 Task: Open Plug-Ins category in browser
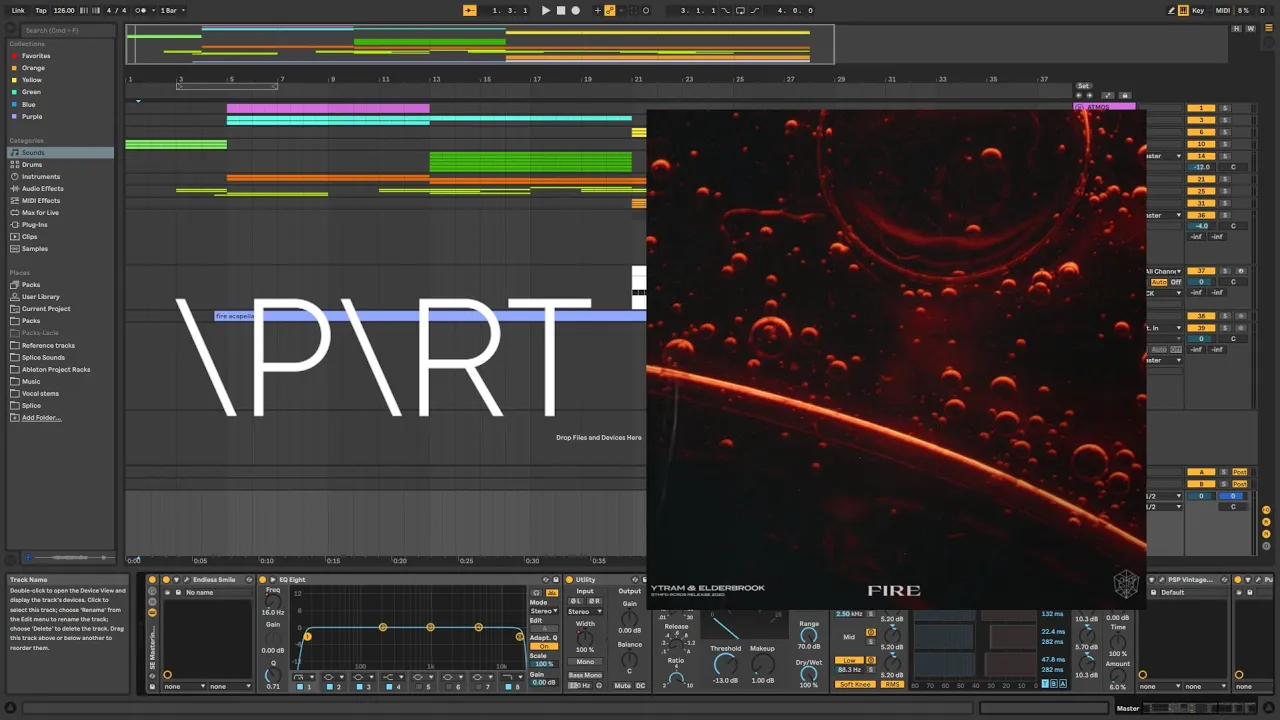pyautogui.click(x=35, y=224)
